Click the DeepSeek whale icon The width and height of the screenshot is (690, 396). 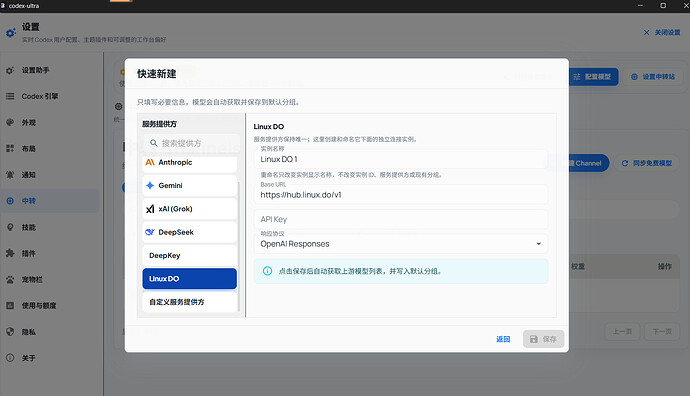tap(150, 232)
